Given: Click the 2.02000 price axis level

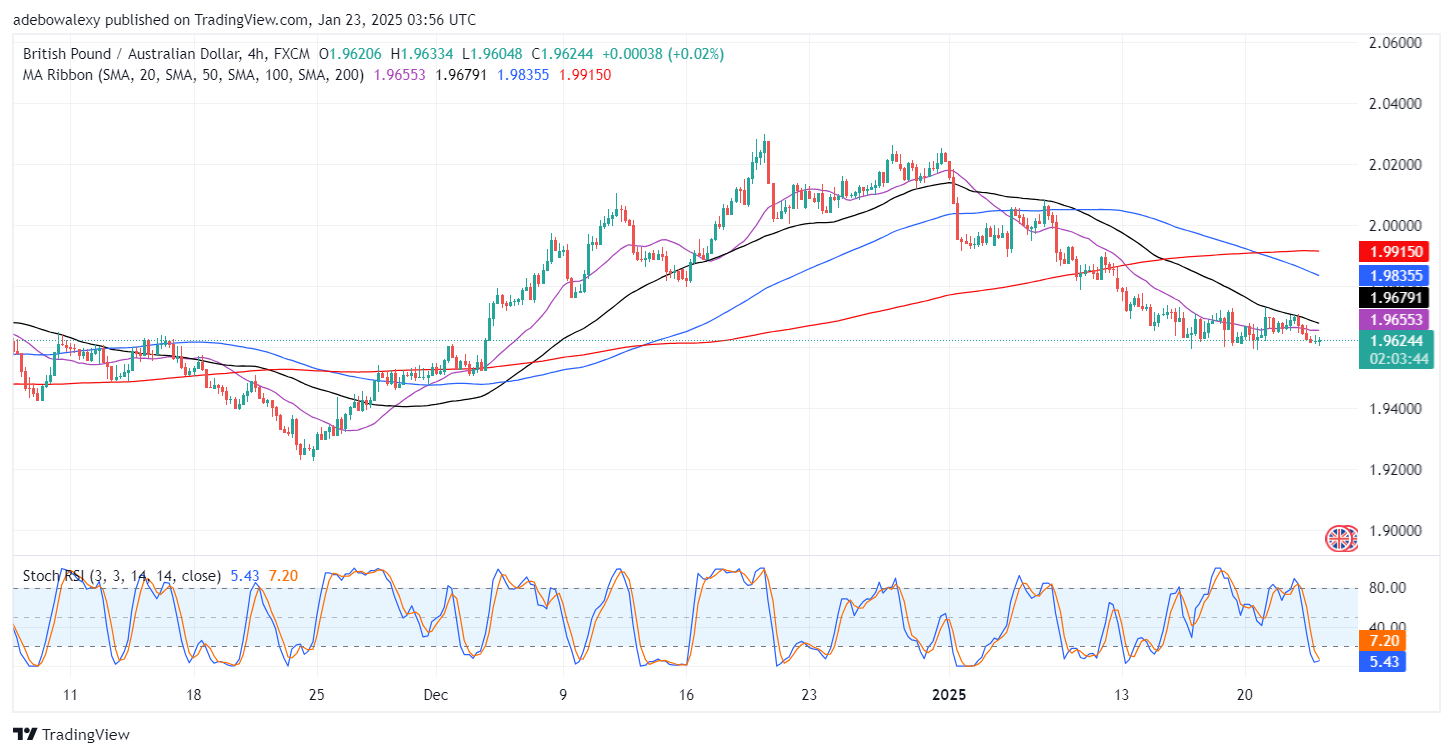Looking at the screenshot, I should coord(1395,165).
